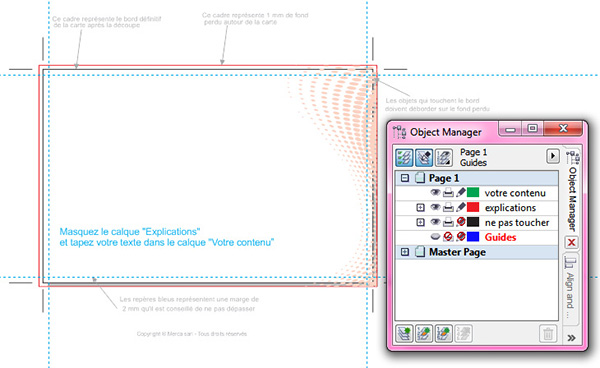Lock explications layer with pencil icon
The image size is (600, 368).
[461, 207]
